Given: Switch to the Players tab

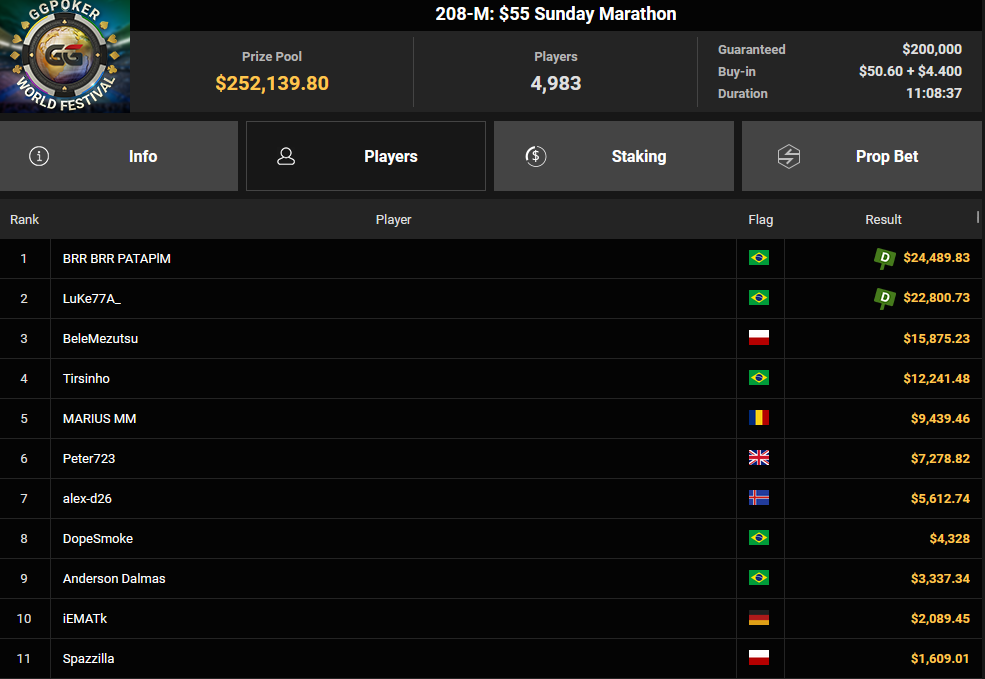Looking at the screenshot, I should (366, 156).
